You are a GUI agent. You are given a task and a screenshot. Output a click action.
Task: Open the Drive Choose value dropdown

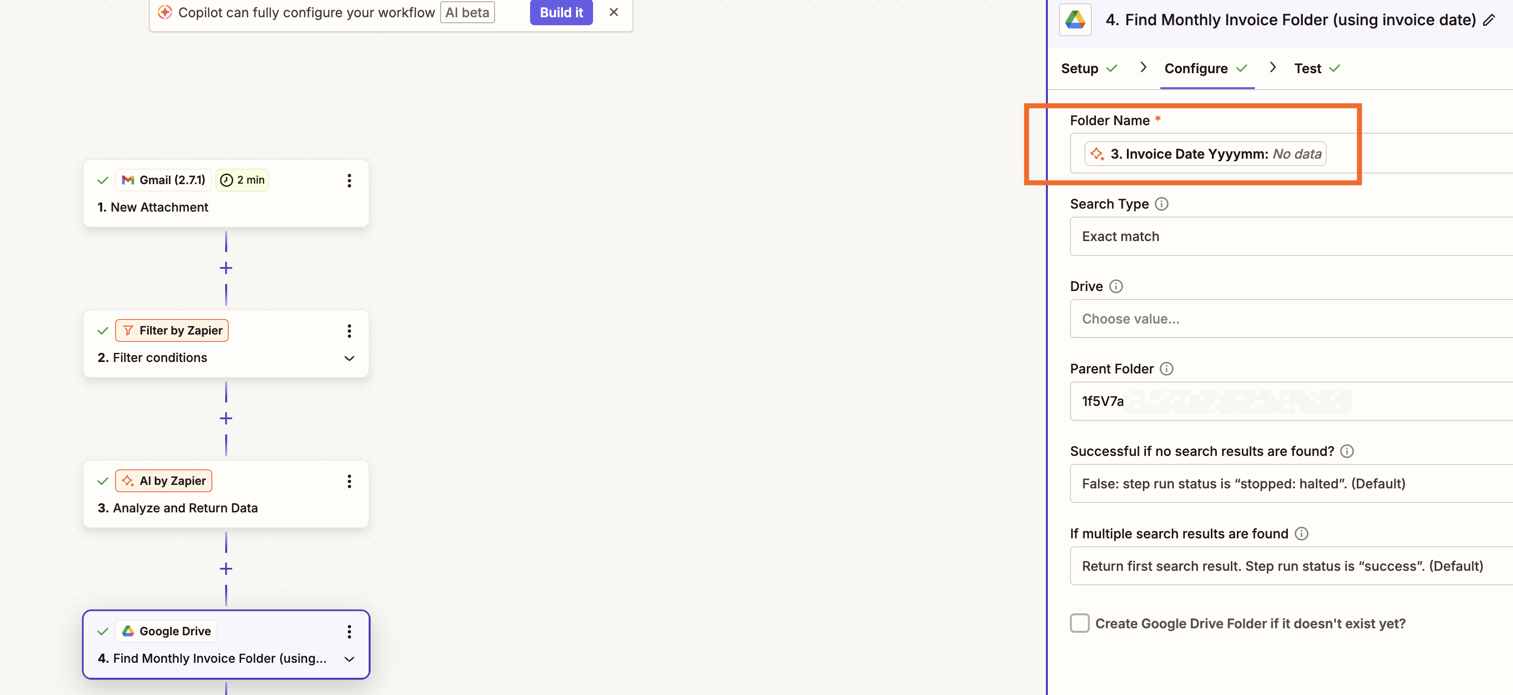(1290, 319)
